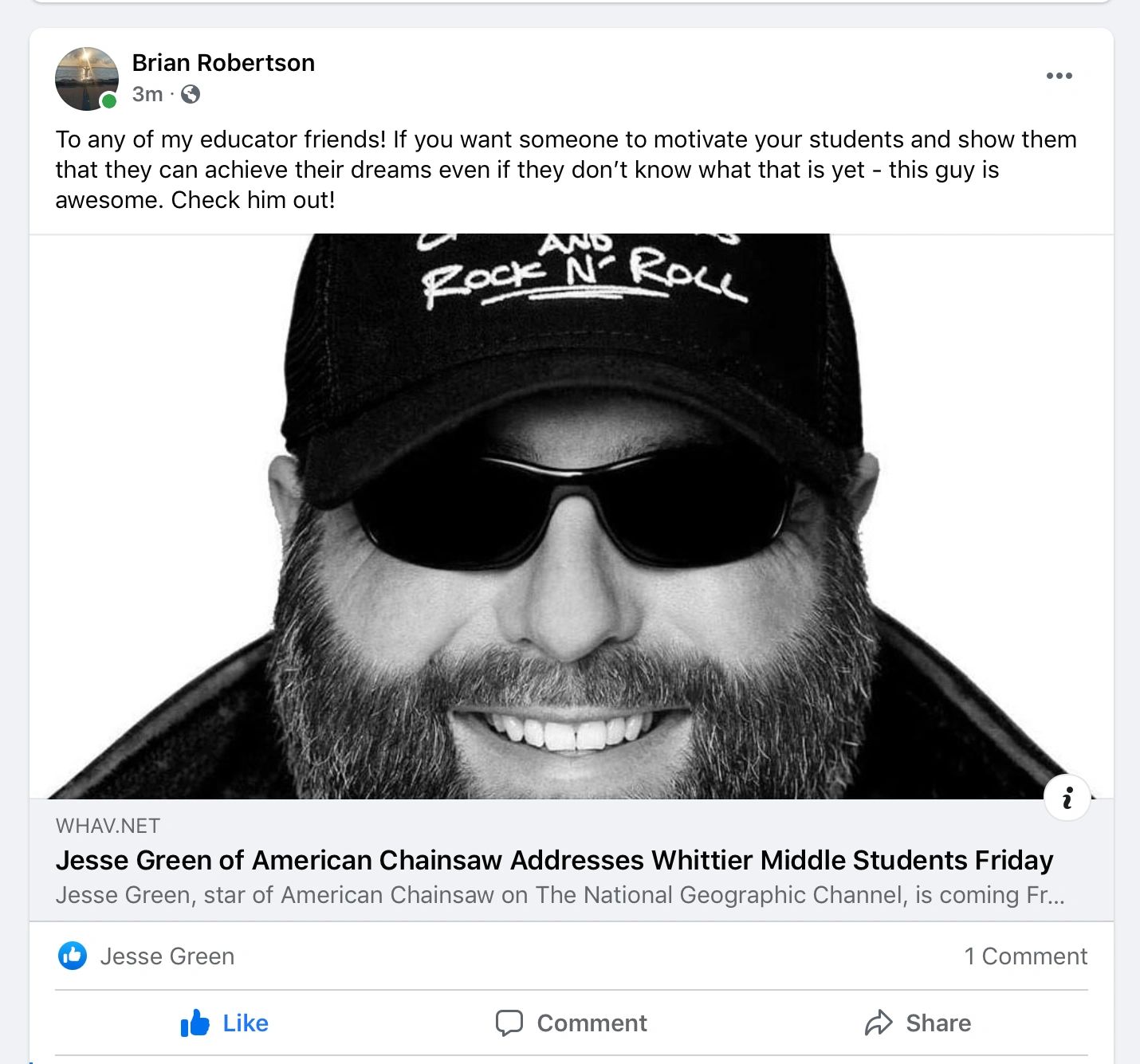1140x1064 pixels.
Task: Click the Comment button
Action: click(x=571, y=1023)
